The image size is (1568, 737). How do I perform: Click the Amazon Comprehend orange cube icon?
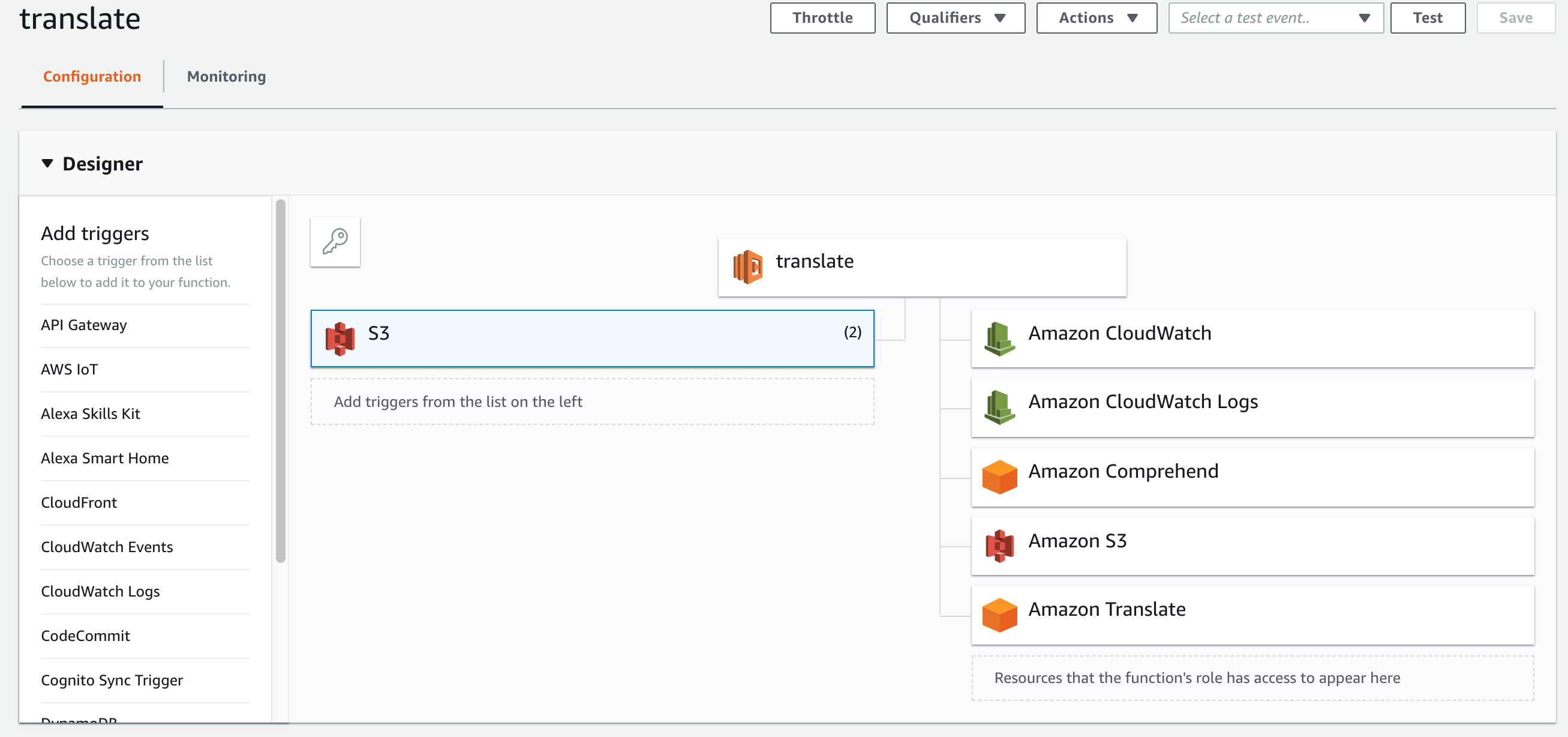click(999, 477)
